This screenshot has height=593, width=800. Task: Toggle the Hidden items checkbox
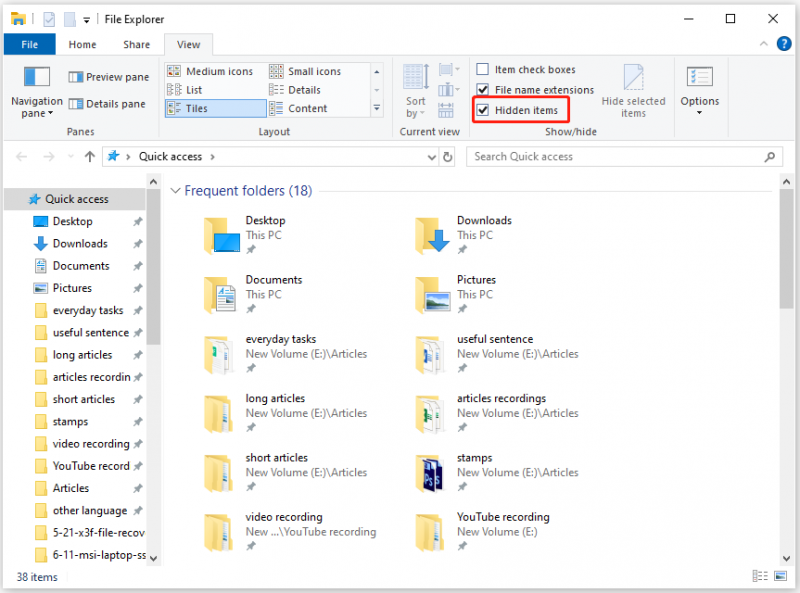(482, 110)
